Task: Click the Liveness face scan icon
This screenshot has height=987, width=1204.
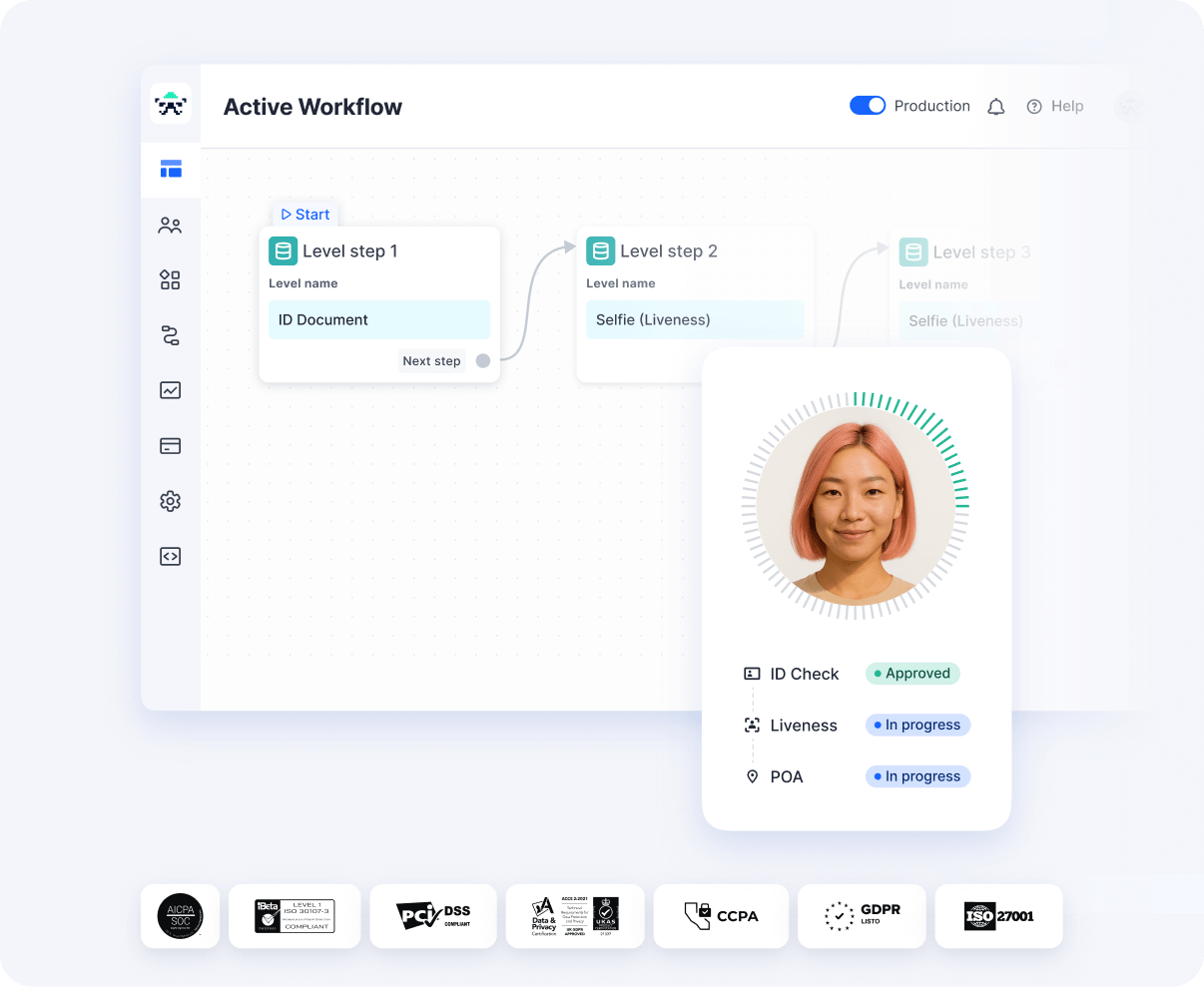Action: coord(753,726)
